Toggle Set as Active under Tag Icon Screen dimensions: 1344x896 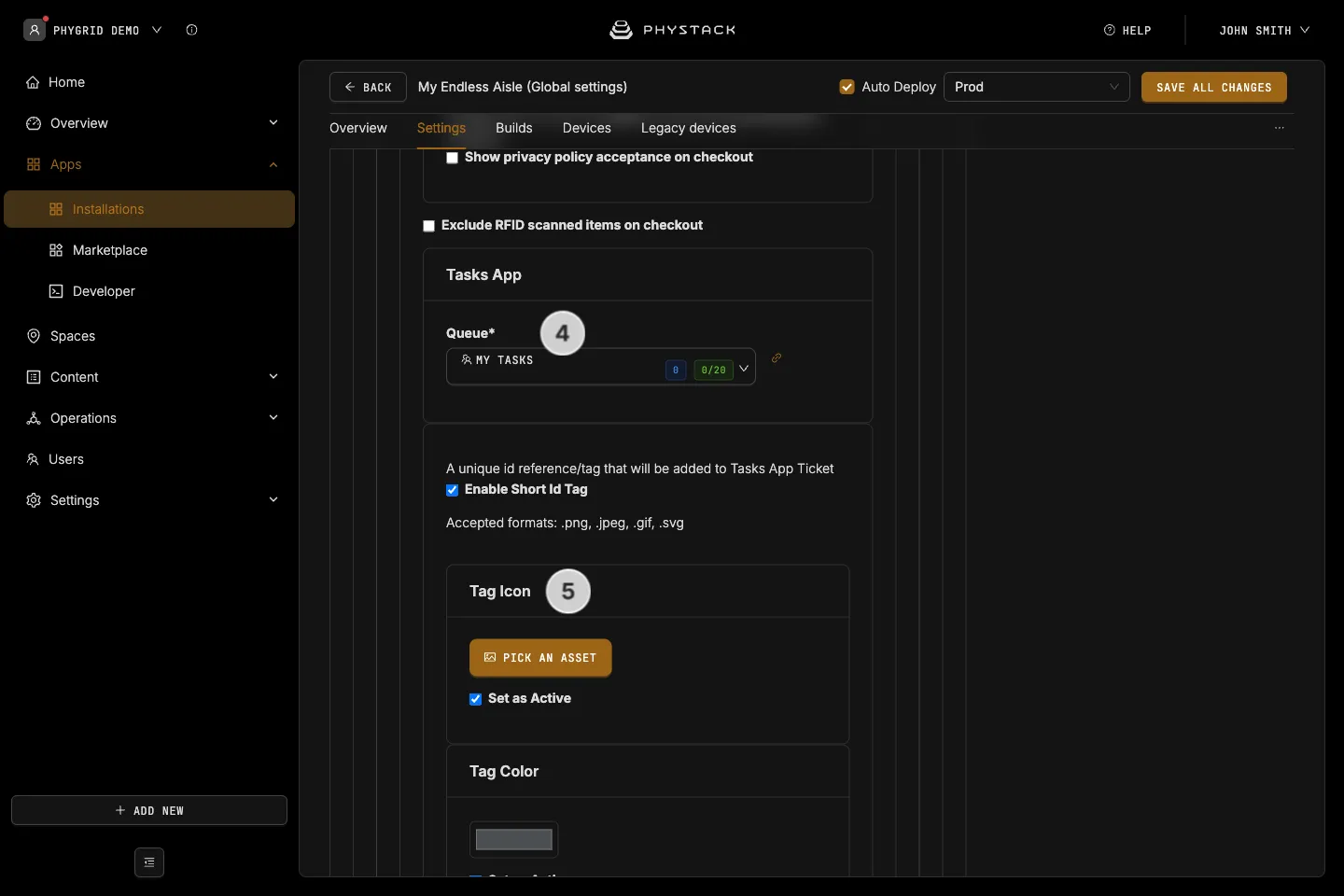point(475,699)
